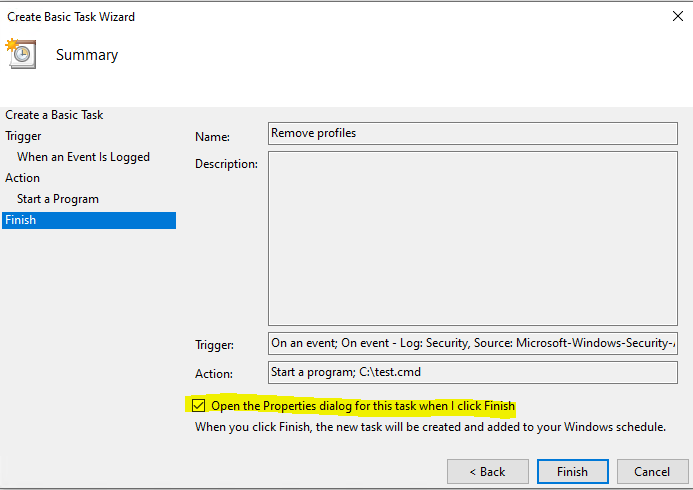
Task: Cancel the wizard
Action: pyautogui.click(x=652, y=471)
